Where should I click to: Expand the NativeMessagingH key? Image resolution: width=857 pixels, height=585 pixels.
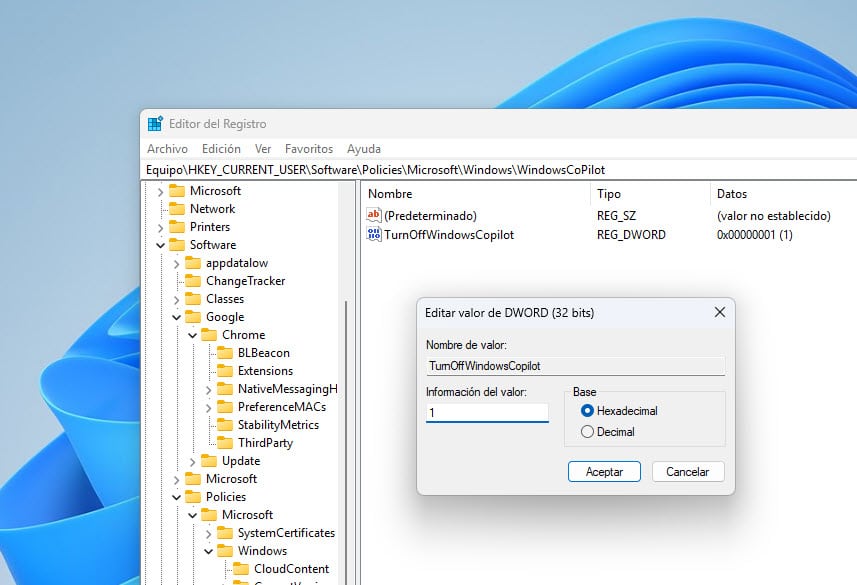click(x=208, y=390)
